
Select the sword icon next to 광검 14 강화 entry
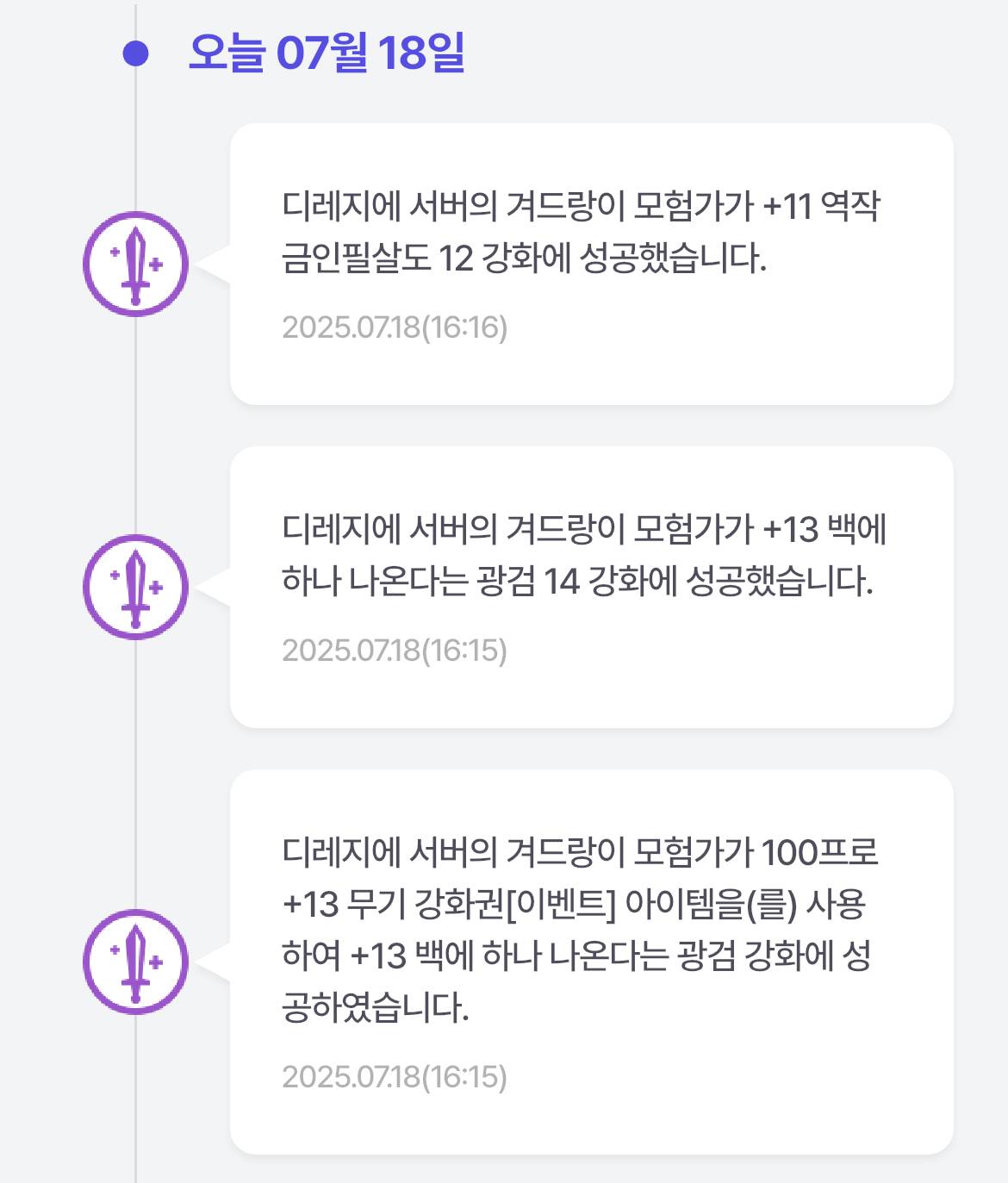coord(135,587)
